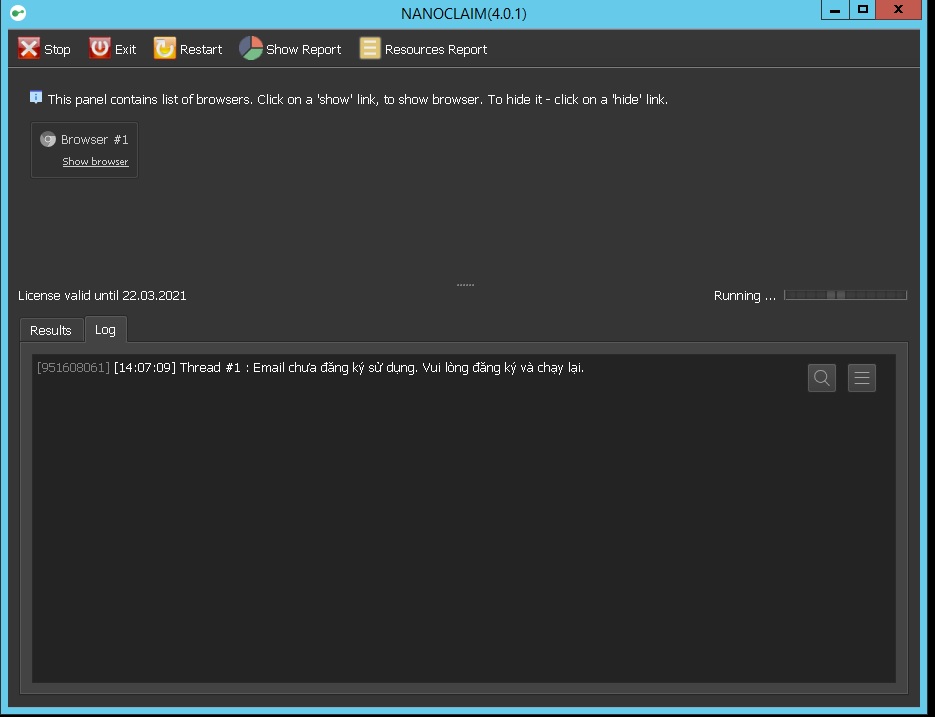The height and width of the screenshot is (717, 935).
Task: Click the Running progress bar
Action: point(846,295)
